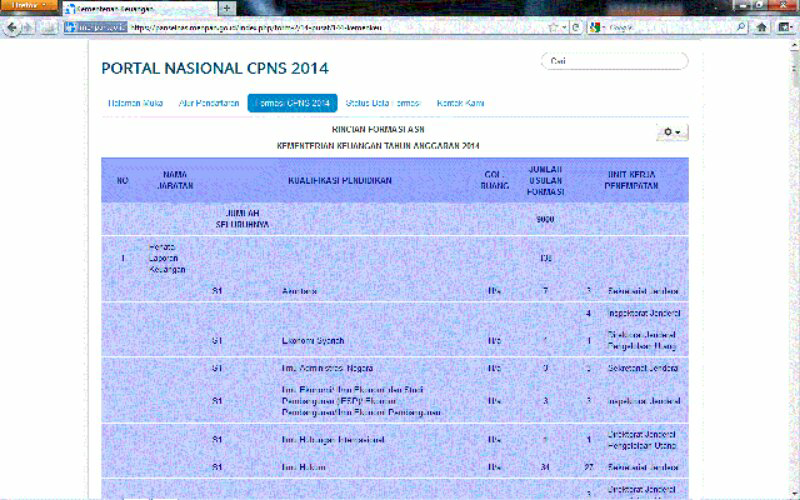Click the vertical scrollbar up arrow
The height and width of the screenshot is (500, 800).
pos(795,46)
